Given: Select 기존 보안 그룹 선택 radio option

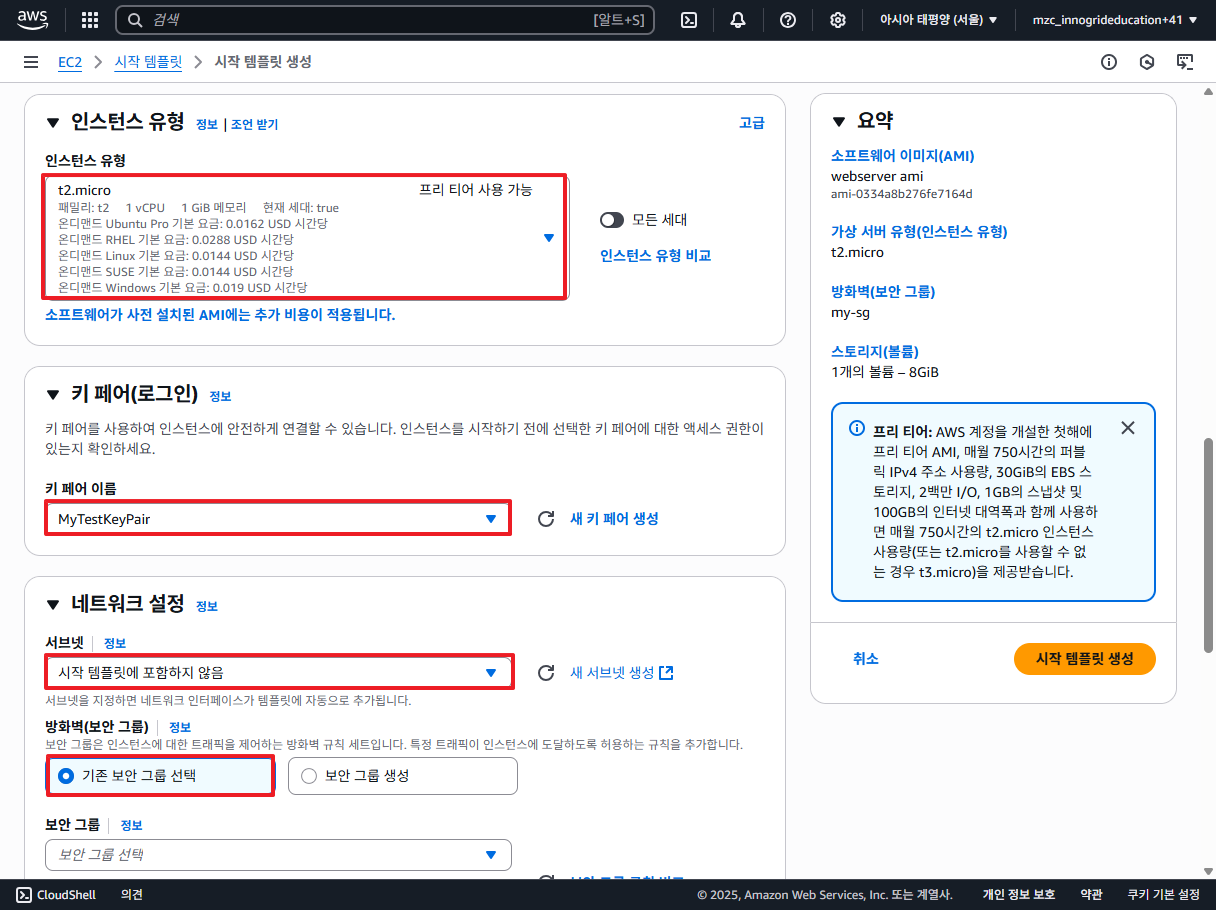Looking at the screenshot, I should [x=160, y=776].
